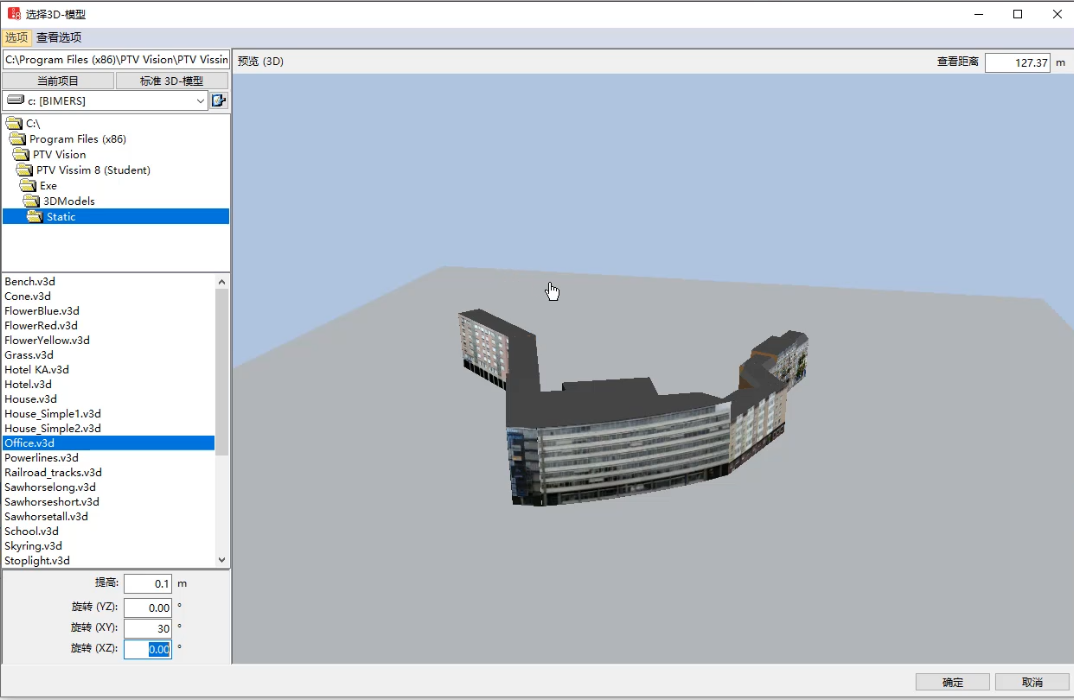Pick Powerlines.v3d from the list

pos(42,458)
